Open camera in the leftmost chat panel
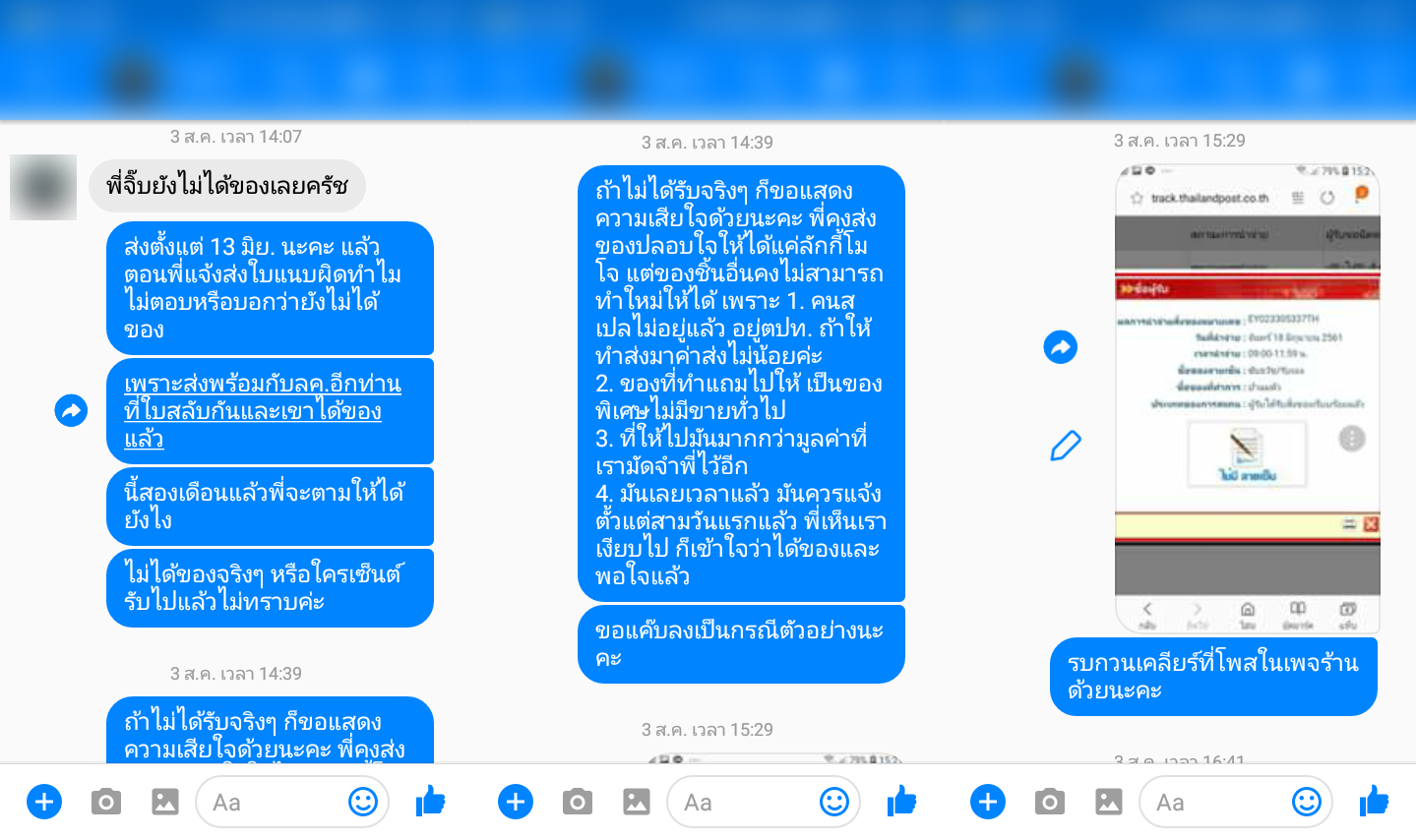Screen dimensions: 1416x840 [x=105, y=802]
